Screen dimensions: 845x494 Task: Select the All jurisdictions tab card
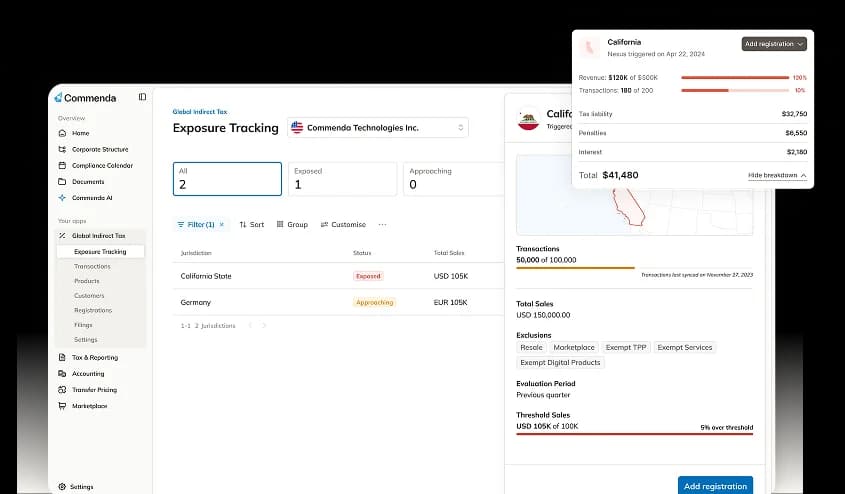pos(227,179)
